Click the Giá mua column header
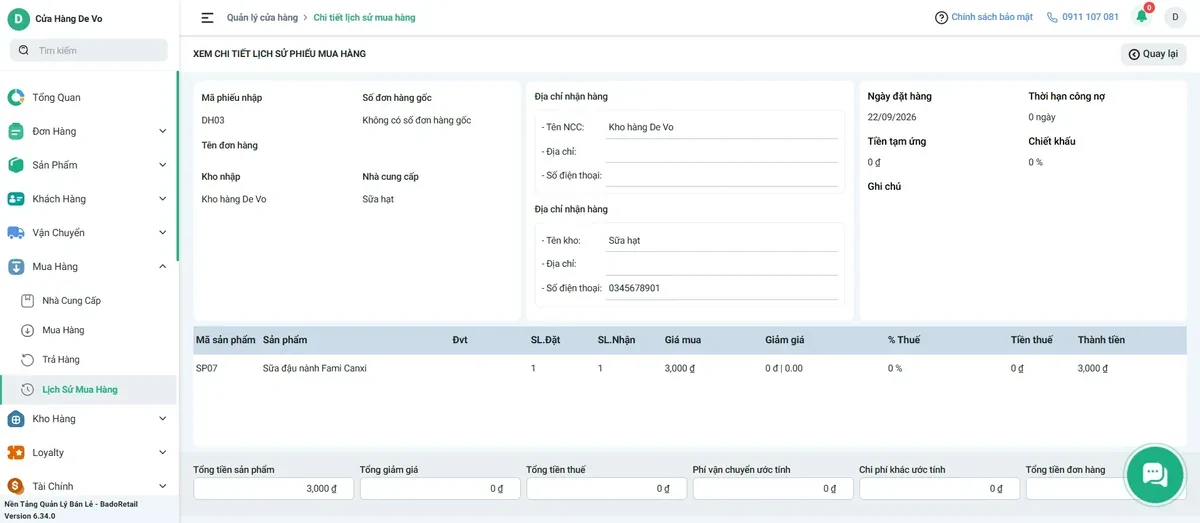 (x=683, y=340)
